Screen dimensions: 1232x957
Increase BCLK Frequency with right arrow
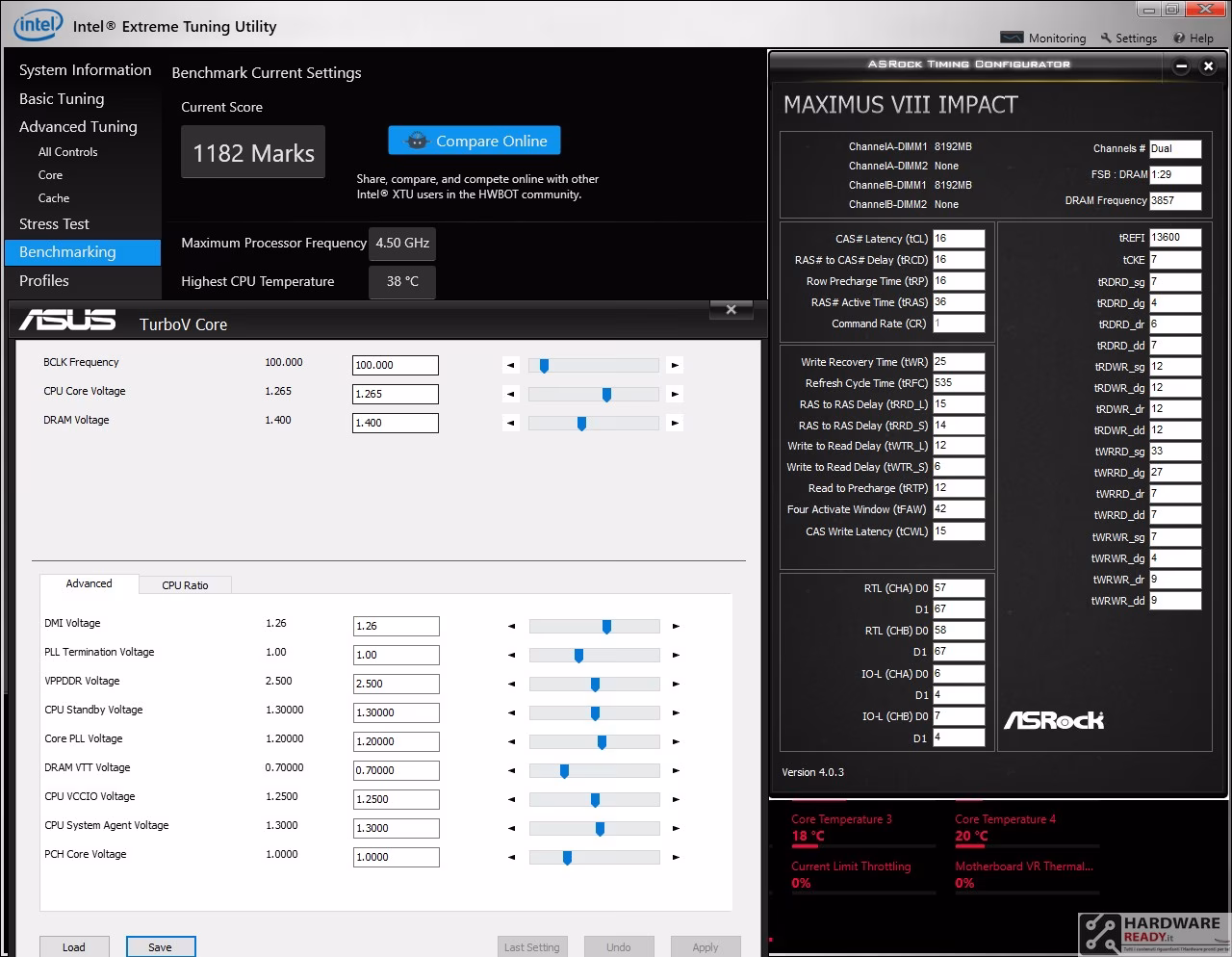pyautogui.click(x=676, y=365)
